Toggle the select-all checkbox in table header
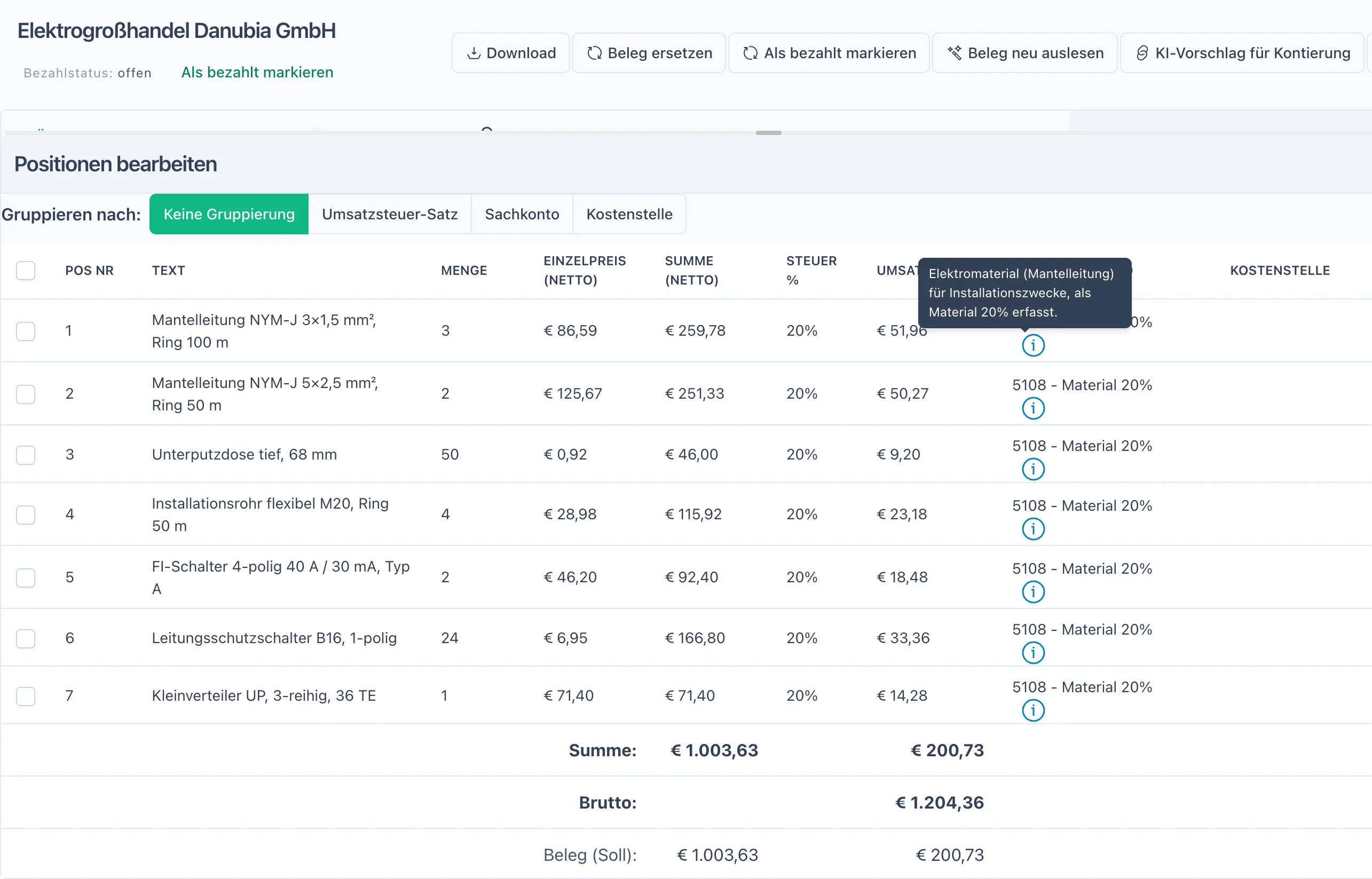 tap(26, 271)
